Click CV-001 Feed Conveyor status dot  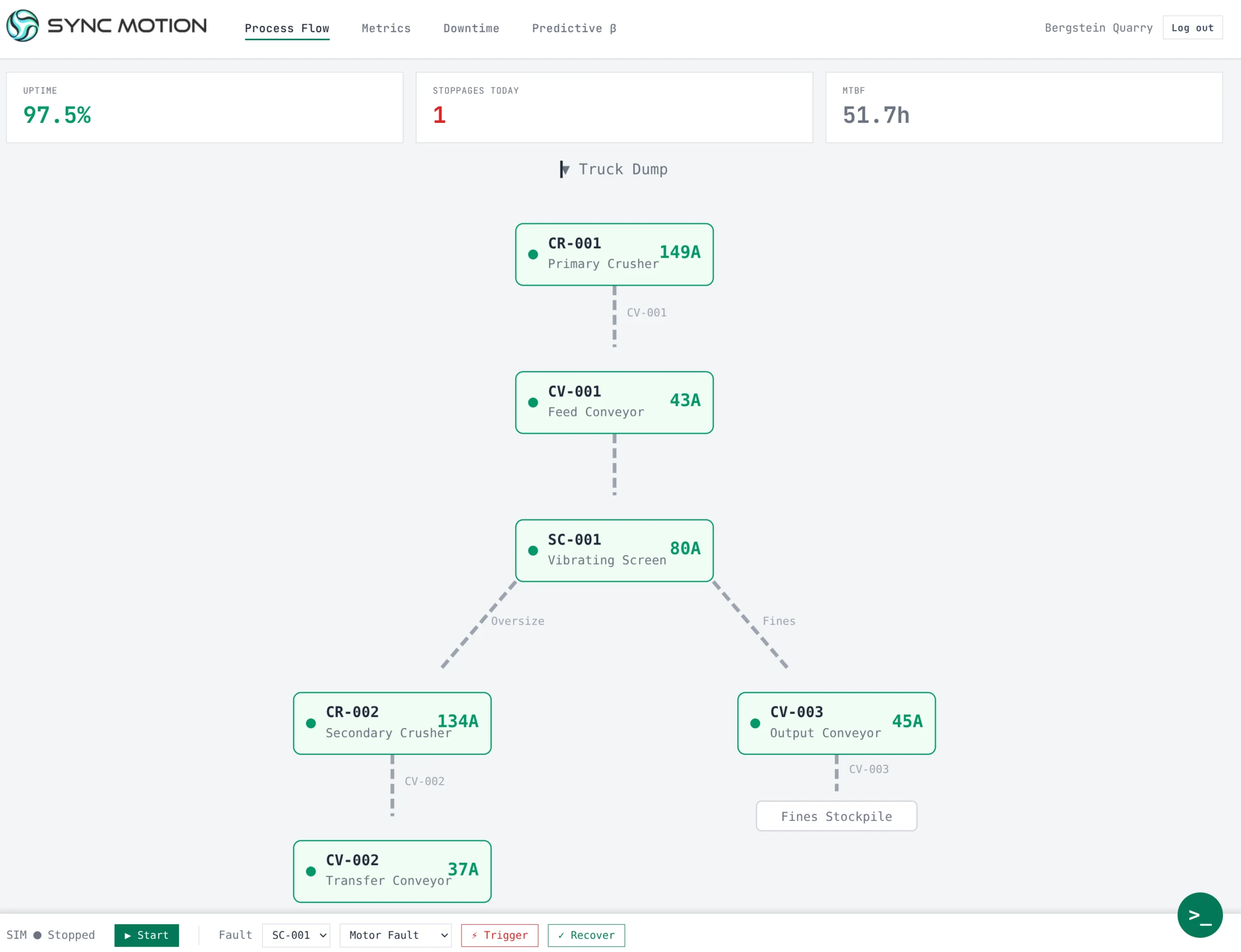(x=533, y=402)
